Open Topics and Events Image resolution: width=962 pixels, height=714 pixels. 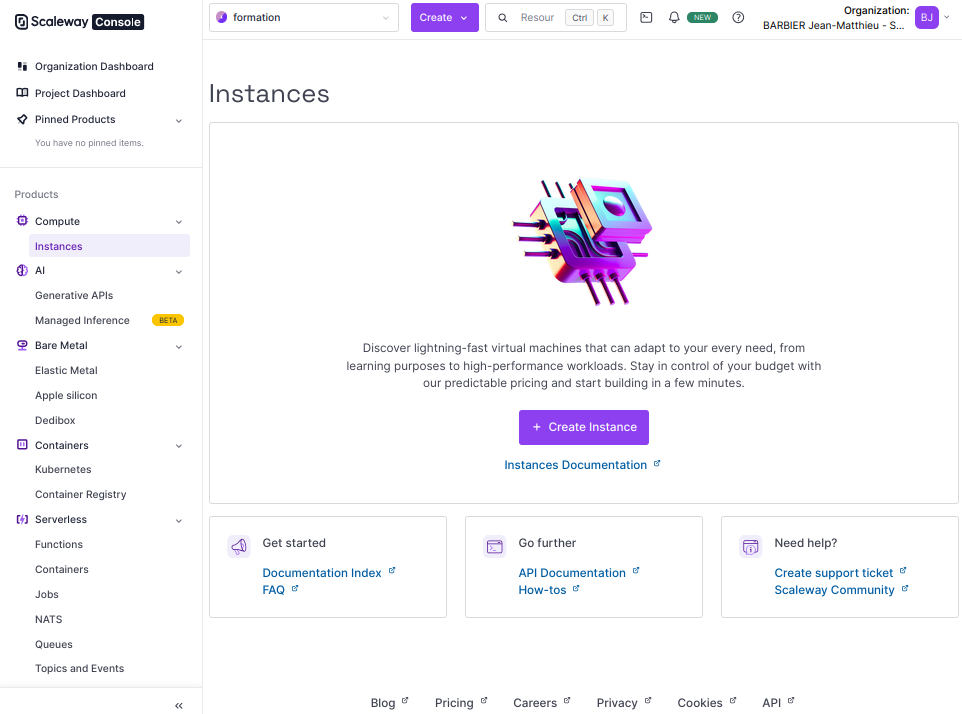[x=79, y=668]
